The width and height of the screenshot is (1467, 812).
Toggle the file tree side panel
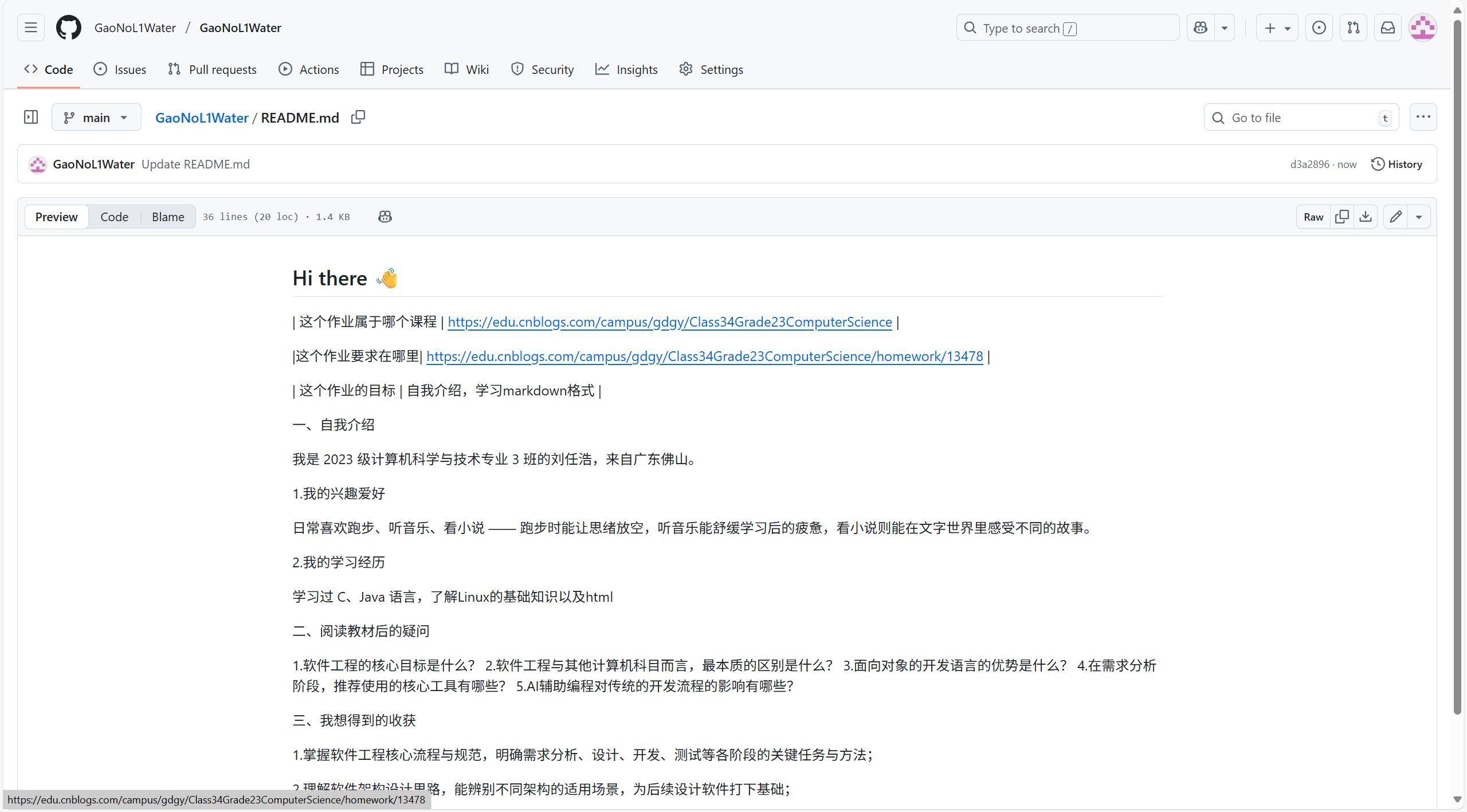click(30, 117)
